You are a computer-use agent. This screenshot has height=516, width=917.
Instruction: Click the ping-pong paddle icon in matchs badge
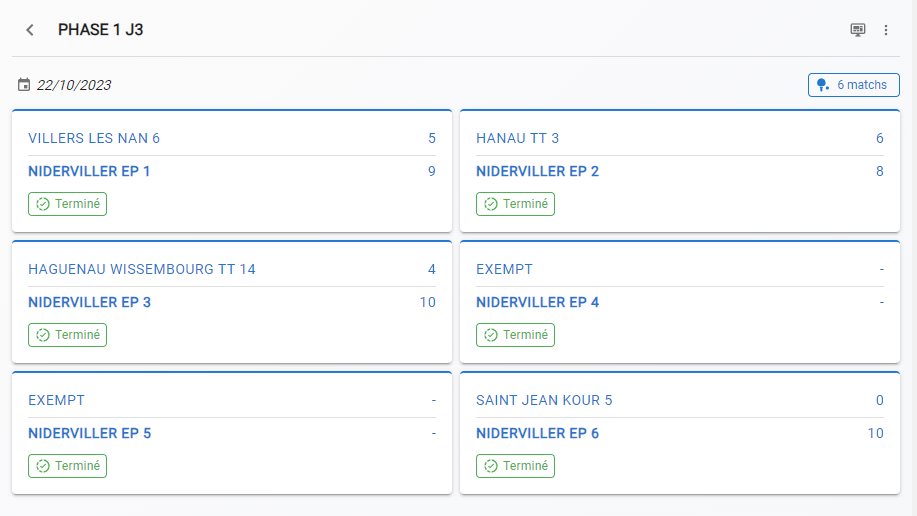823,85
